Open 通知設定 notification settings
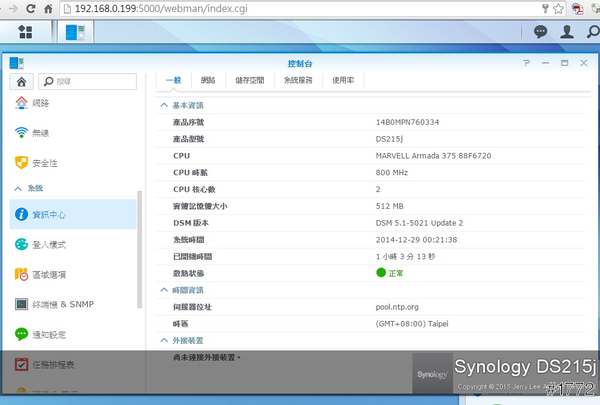 (50, 334)
